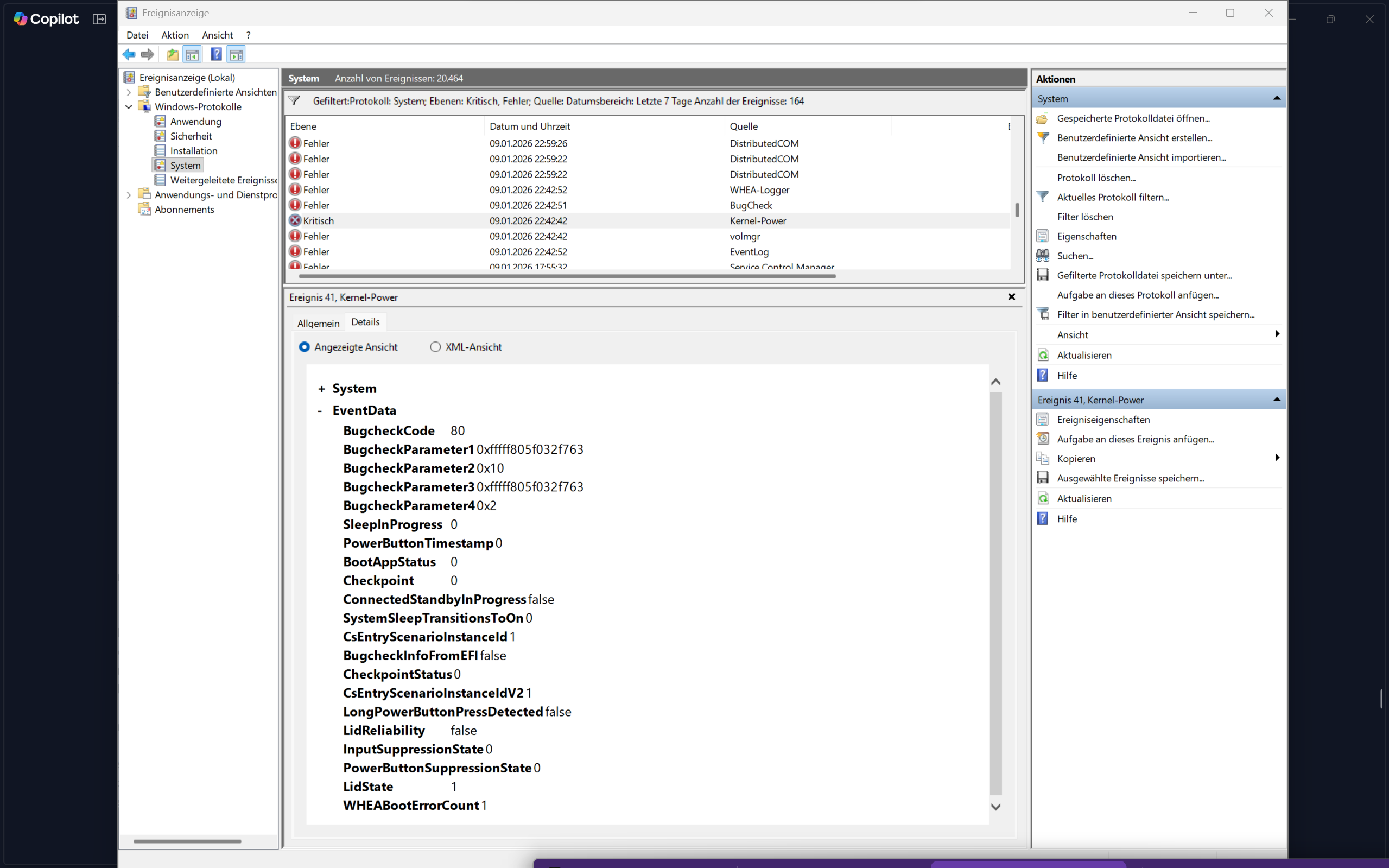The image size is (1389, 868).
Task: Click the back arrow toolbar icon
Action: click(129, 54)
